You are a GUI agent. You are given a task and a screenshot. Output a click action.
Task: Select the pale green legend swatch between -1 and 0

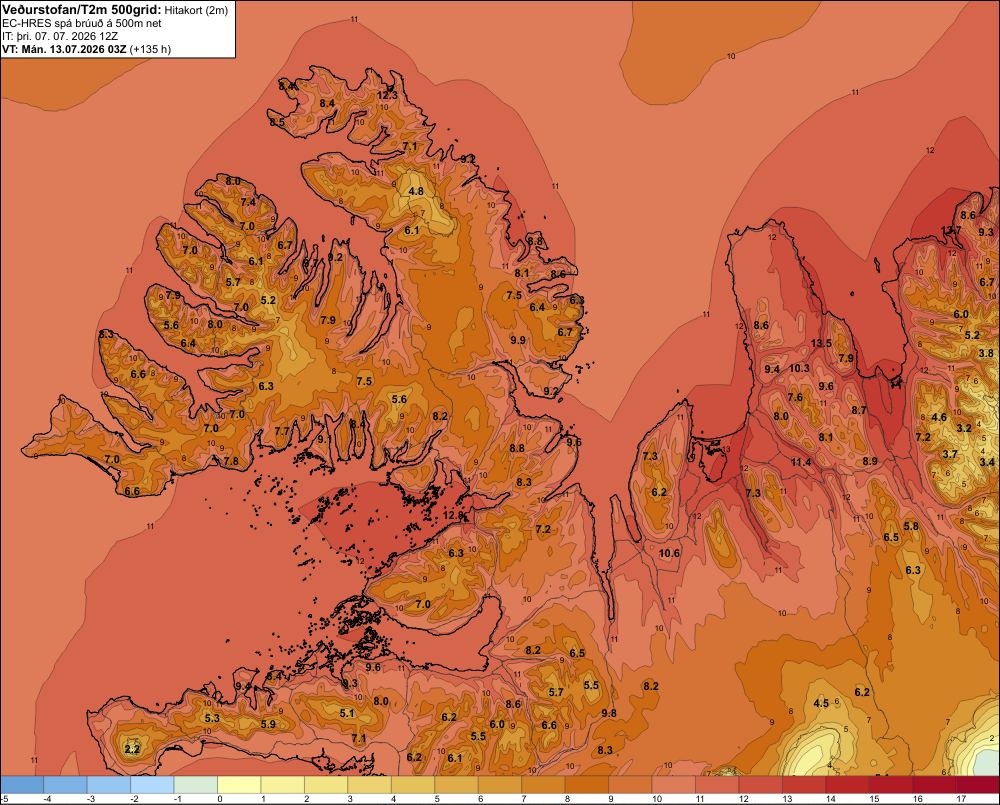(x=196, y=785)
